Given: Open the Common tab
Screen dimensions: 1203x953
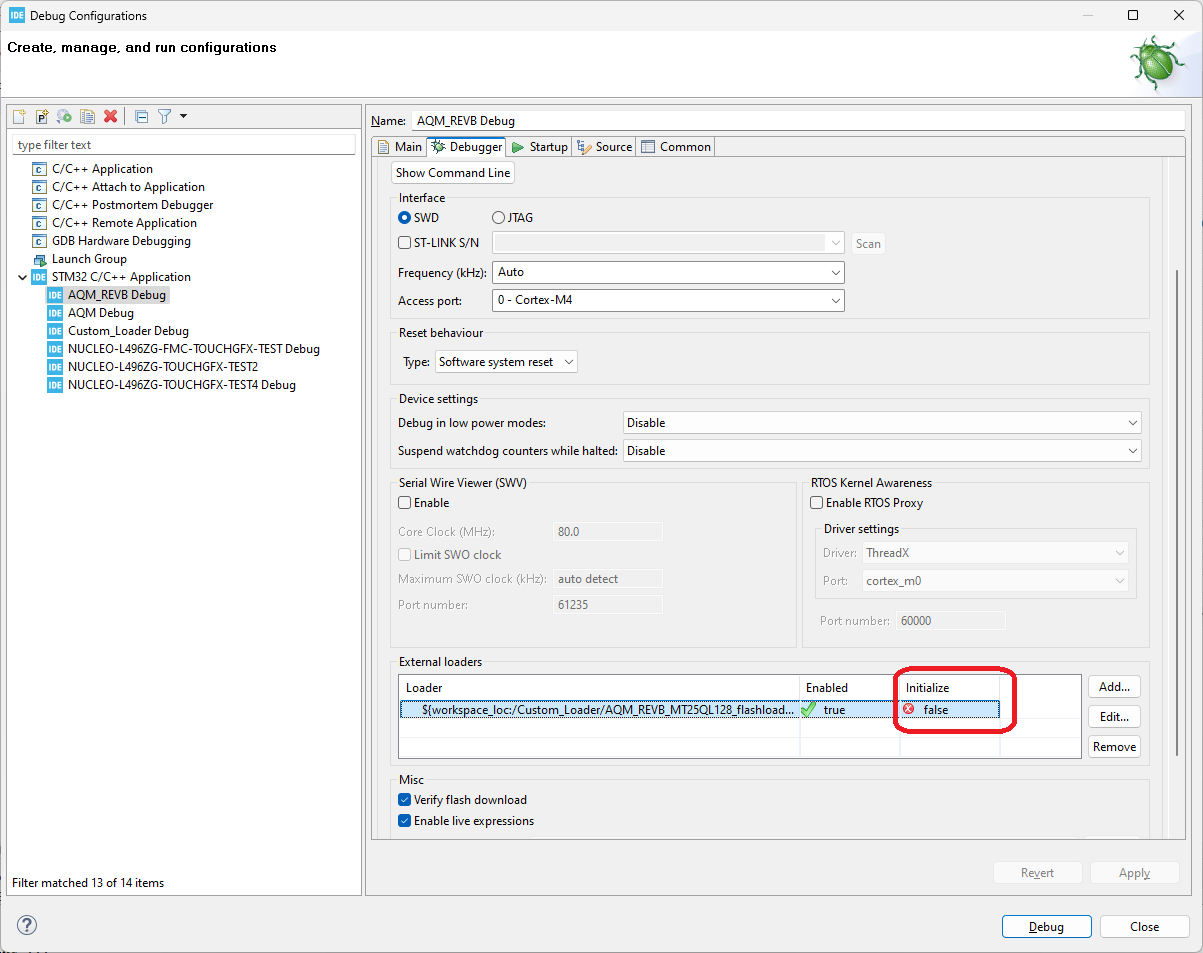Looking at the screenshot, I should click(676, 146).
